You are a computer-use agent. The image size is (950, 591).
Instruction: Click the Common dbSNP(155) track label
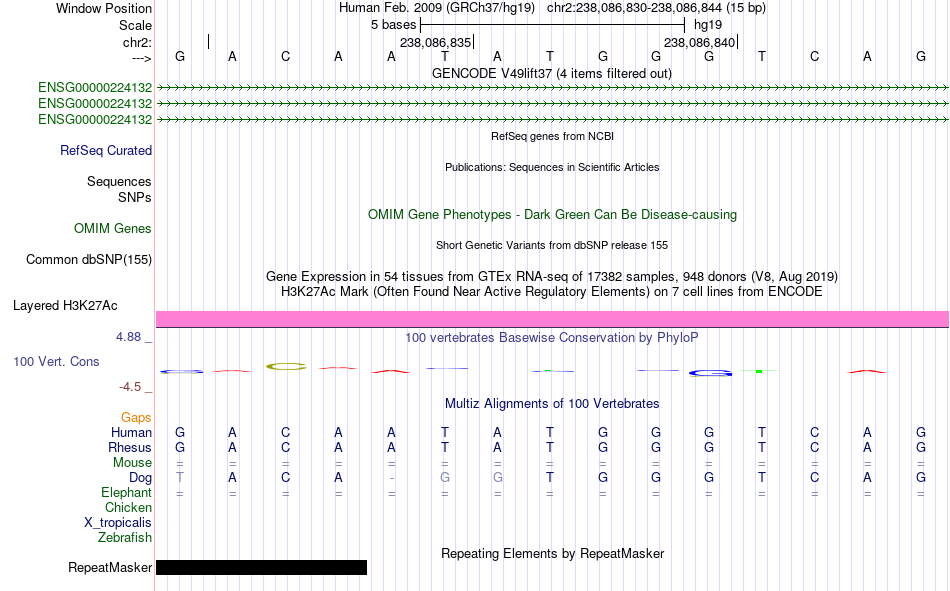point(88,259)
